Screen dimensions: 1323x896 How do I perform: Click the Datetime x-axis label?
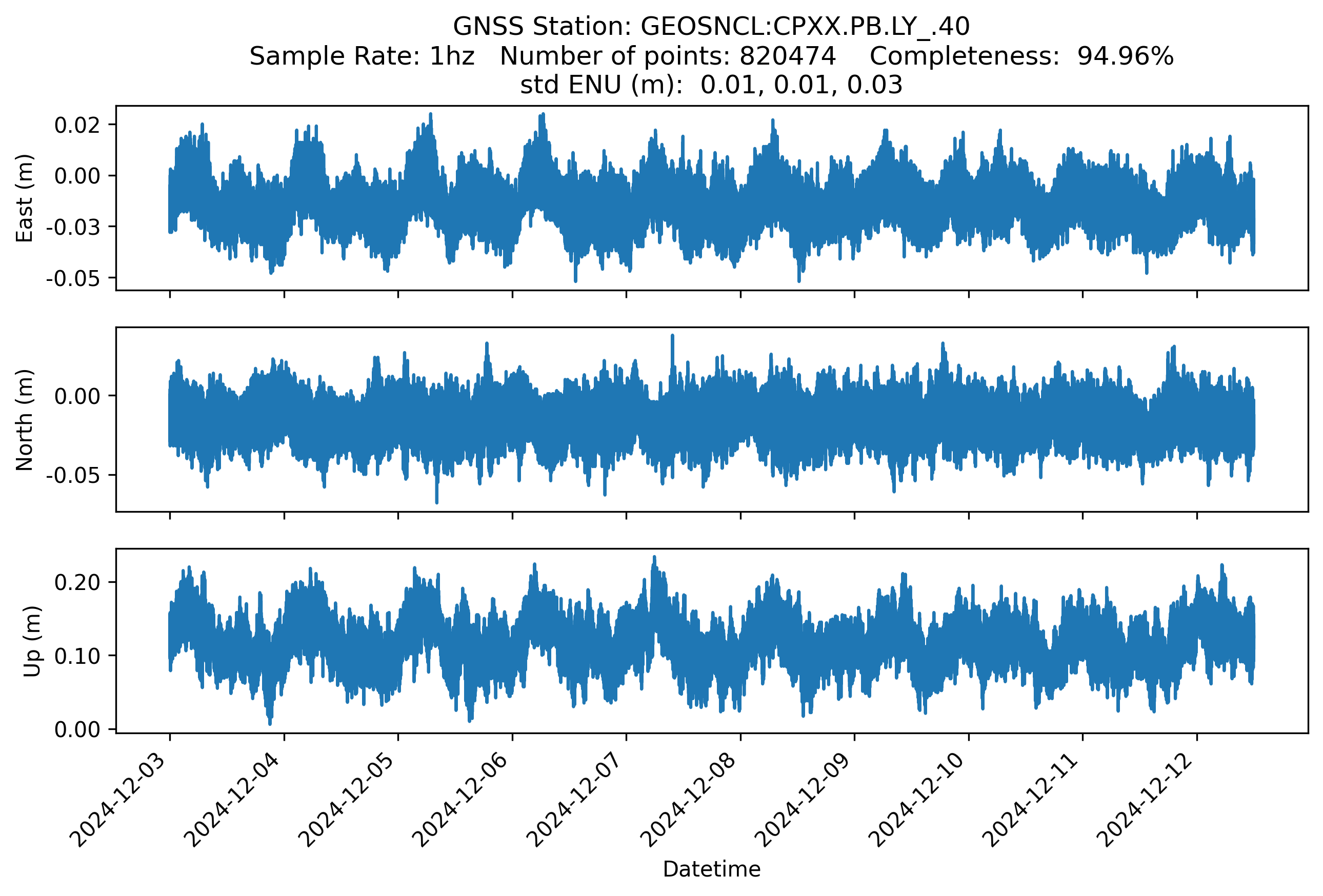click(711, 869)
